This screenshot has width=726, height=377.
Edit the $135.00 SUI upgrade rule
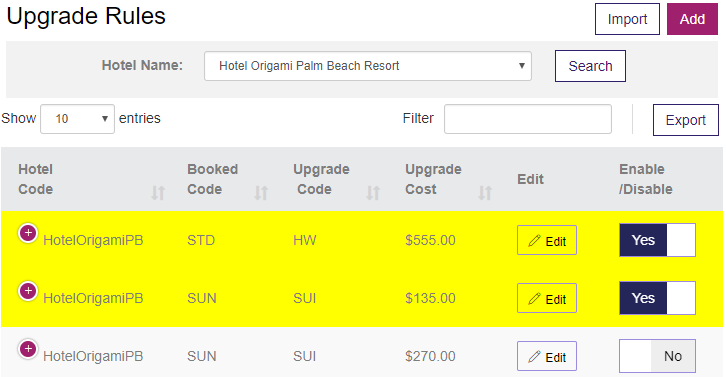[x=547, y=298]
